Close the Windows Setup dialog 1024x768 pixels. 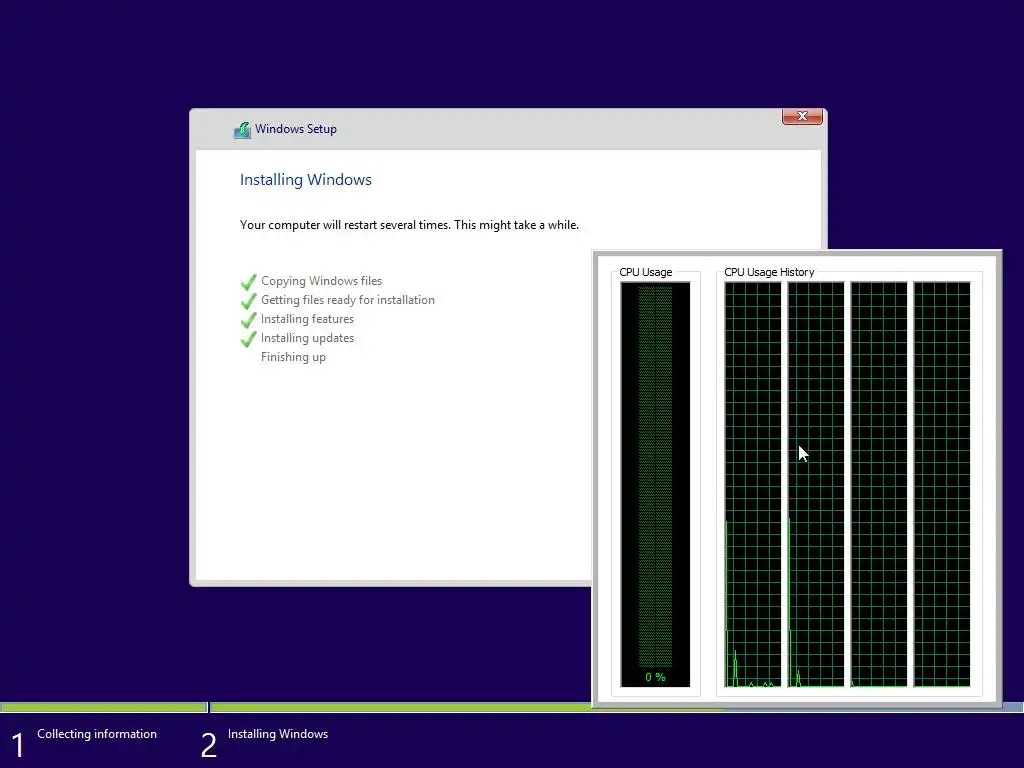coord(802,116)
